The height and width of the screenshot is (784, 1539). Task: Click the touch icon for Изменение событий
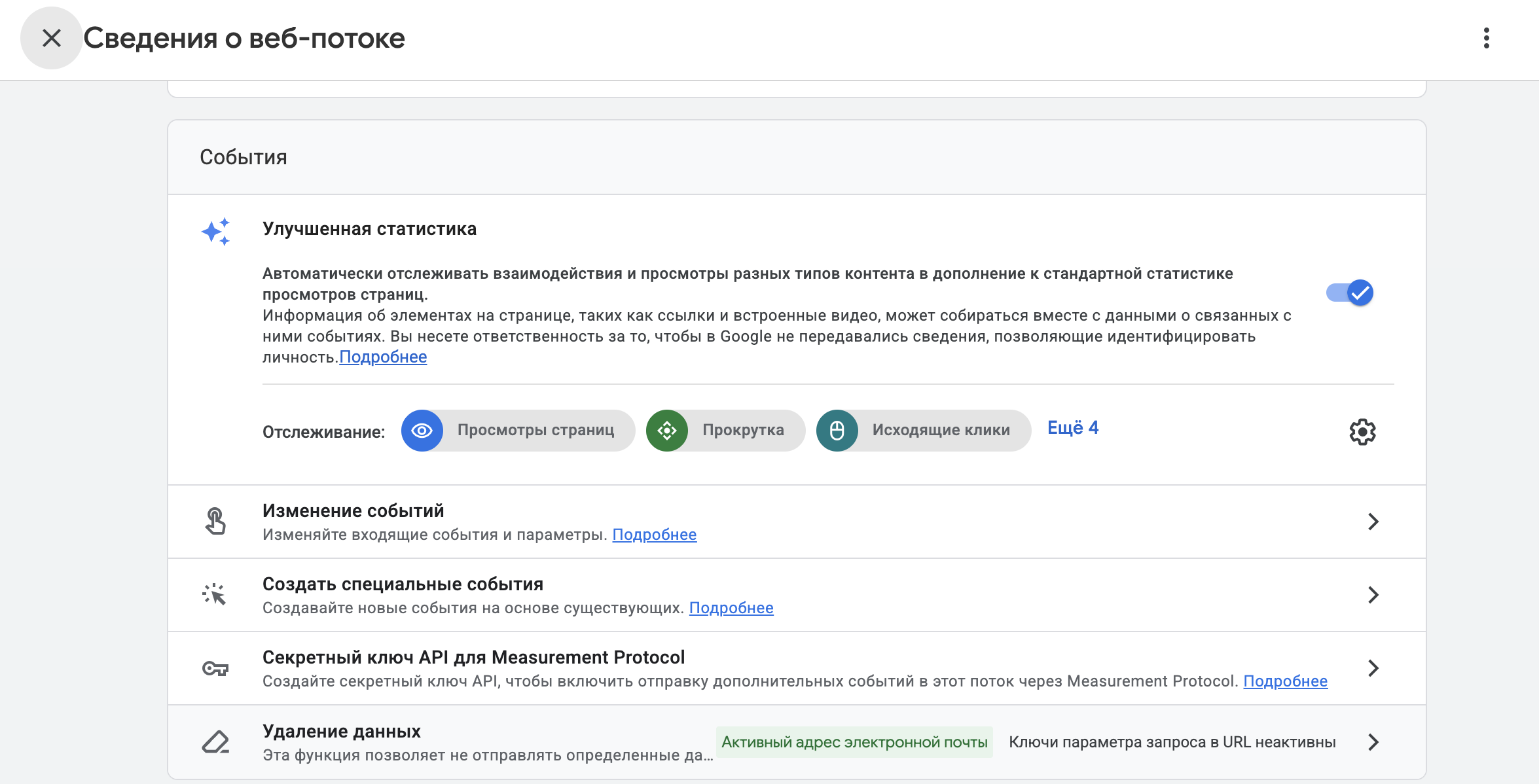tap(215, 522)
